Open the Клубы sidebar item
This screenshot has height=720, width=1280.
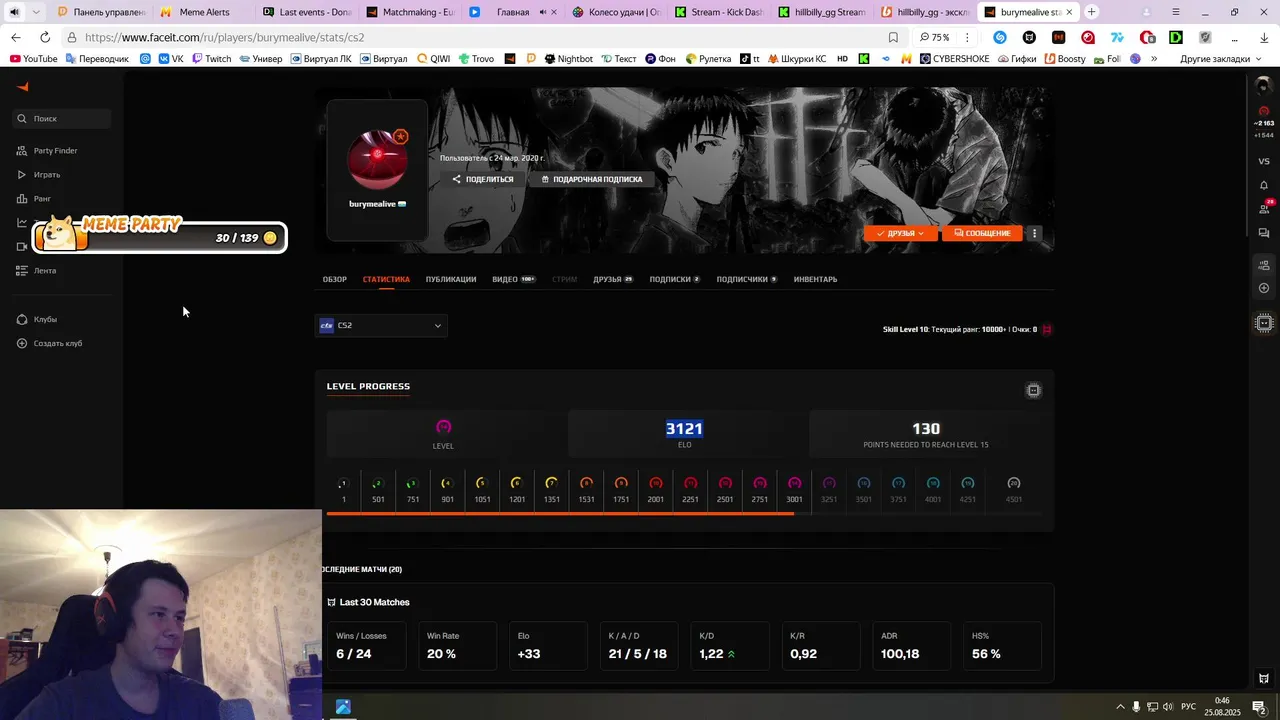pyautogui.click(x=37, y=319)
